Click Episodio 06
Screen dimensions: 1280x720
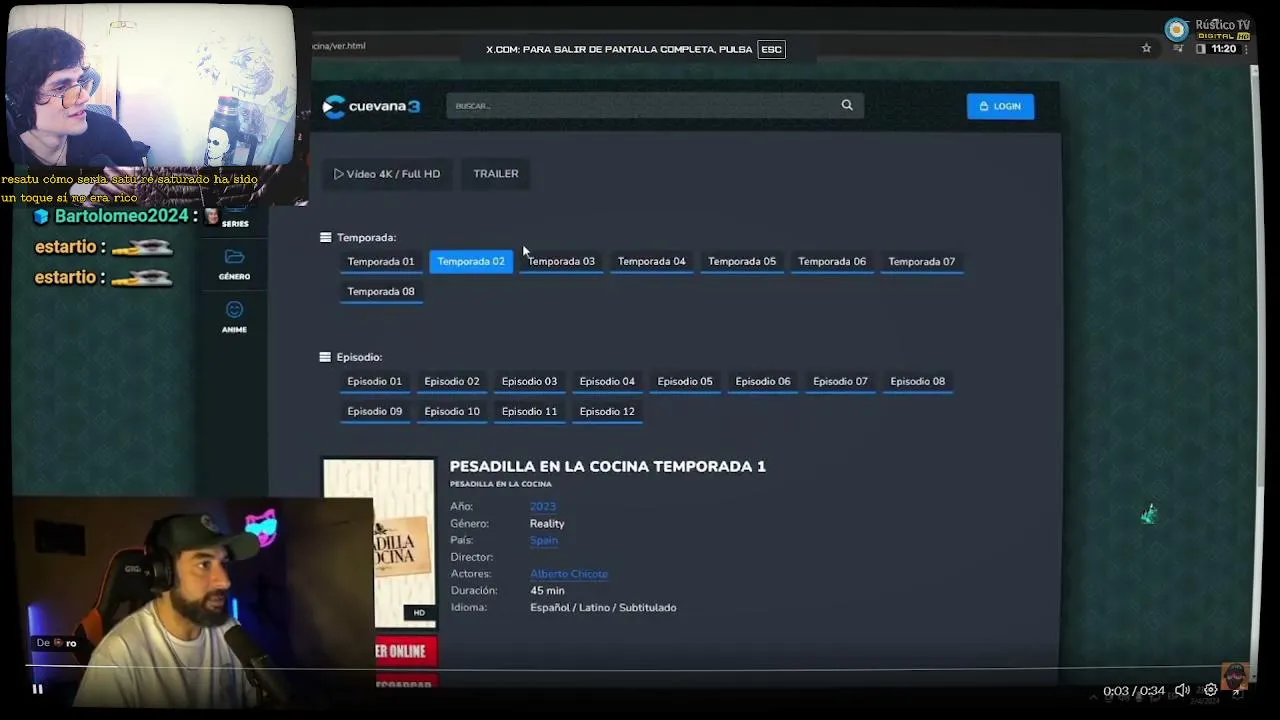point(763,381)
